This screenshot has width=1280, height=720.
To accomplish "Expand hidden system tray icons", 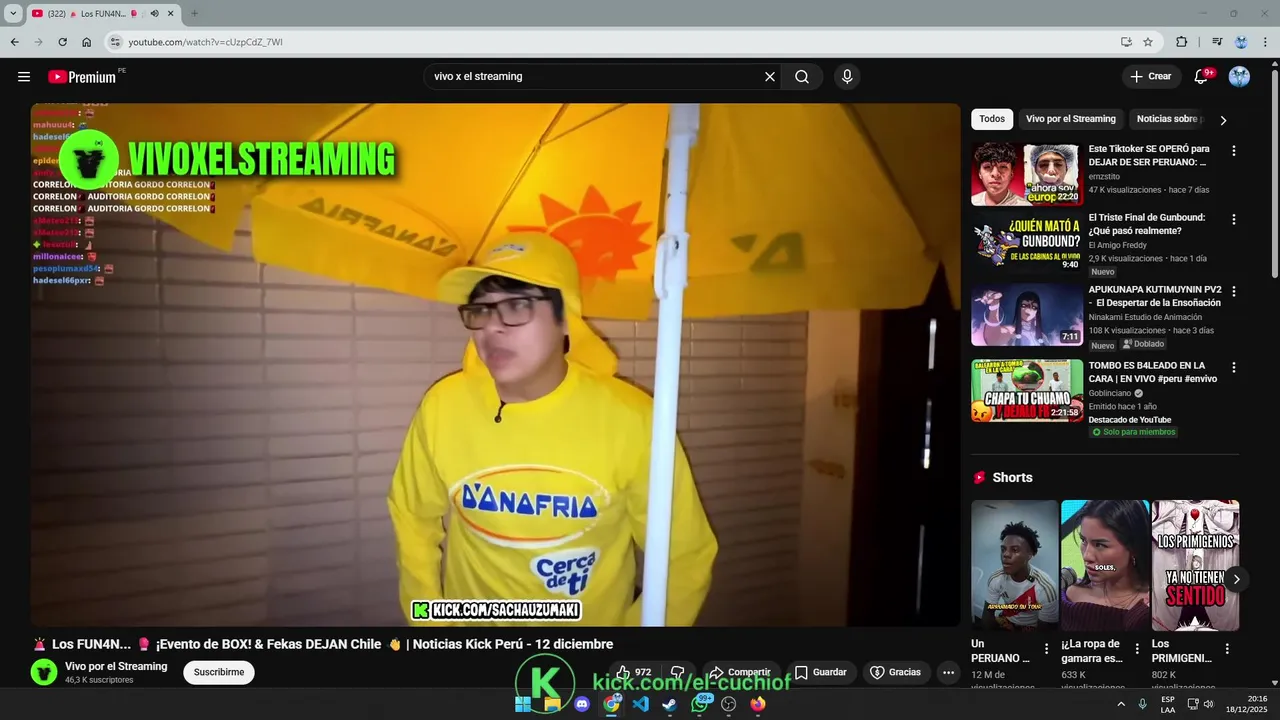I will pyautogui.click(x=1121, y=704).
